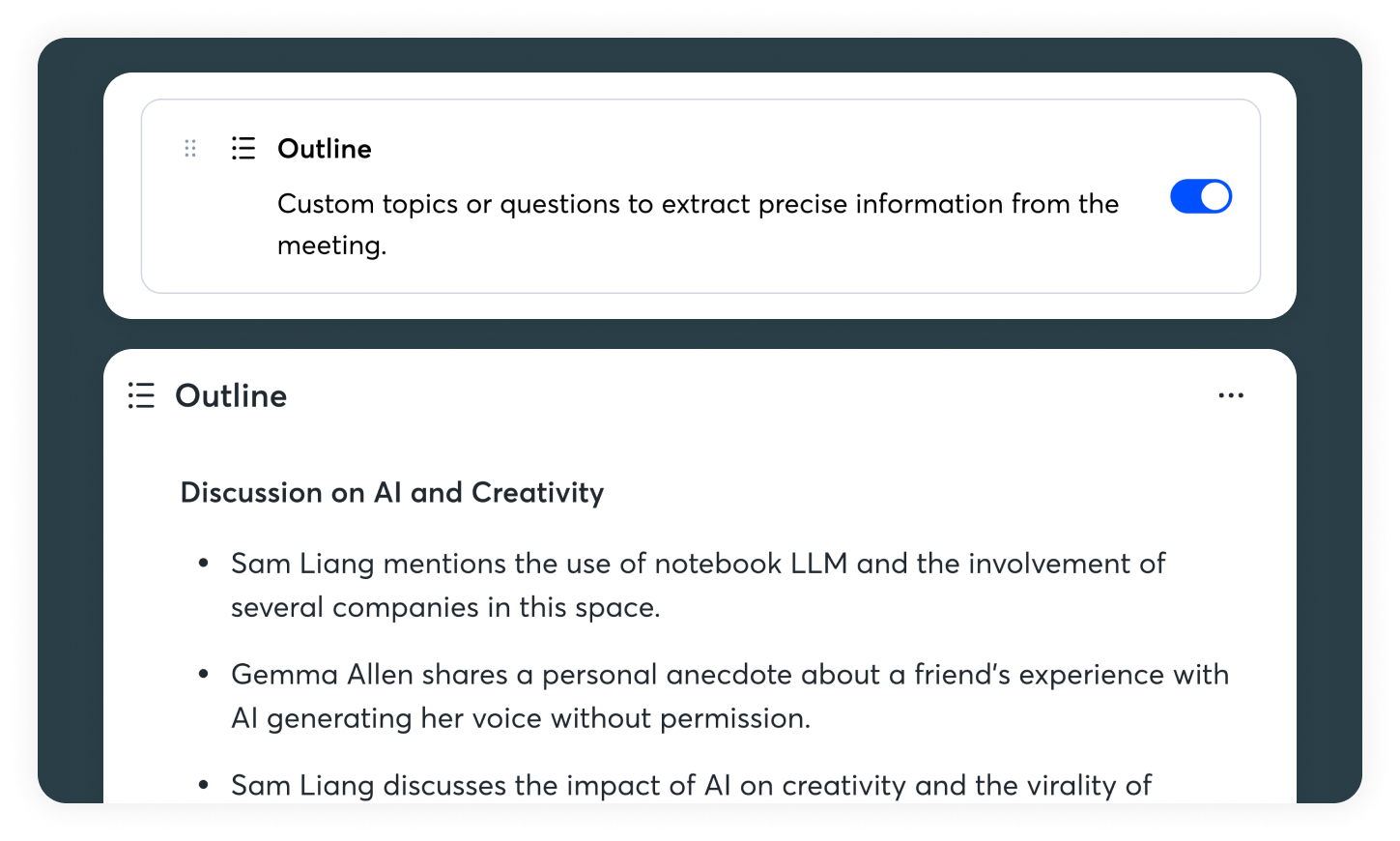The height and width of the screenshot is (841, 1400).
Task: Turn off the Outline toggle switch
Action: pyautogui.click(x=1200, y=196)
